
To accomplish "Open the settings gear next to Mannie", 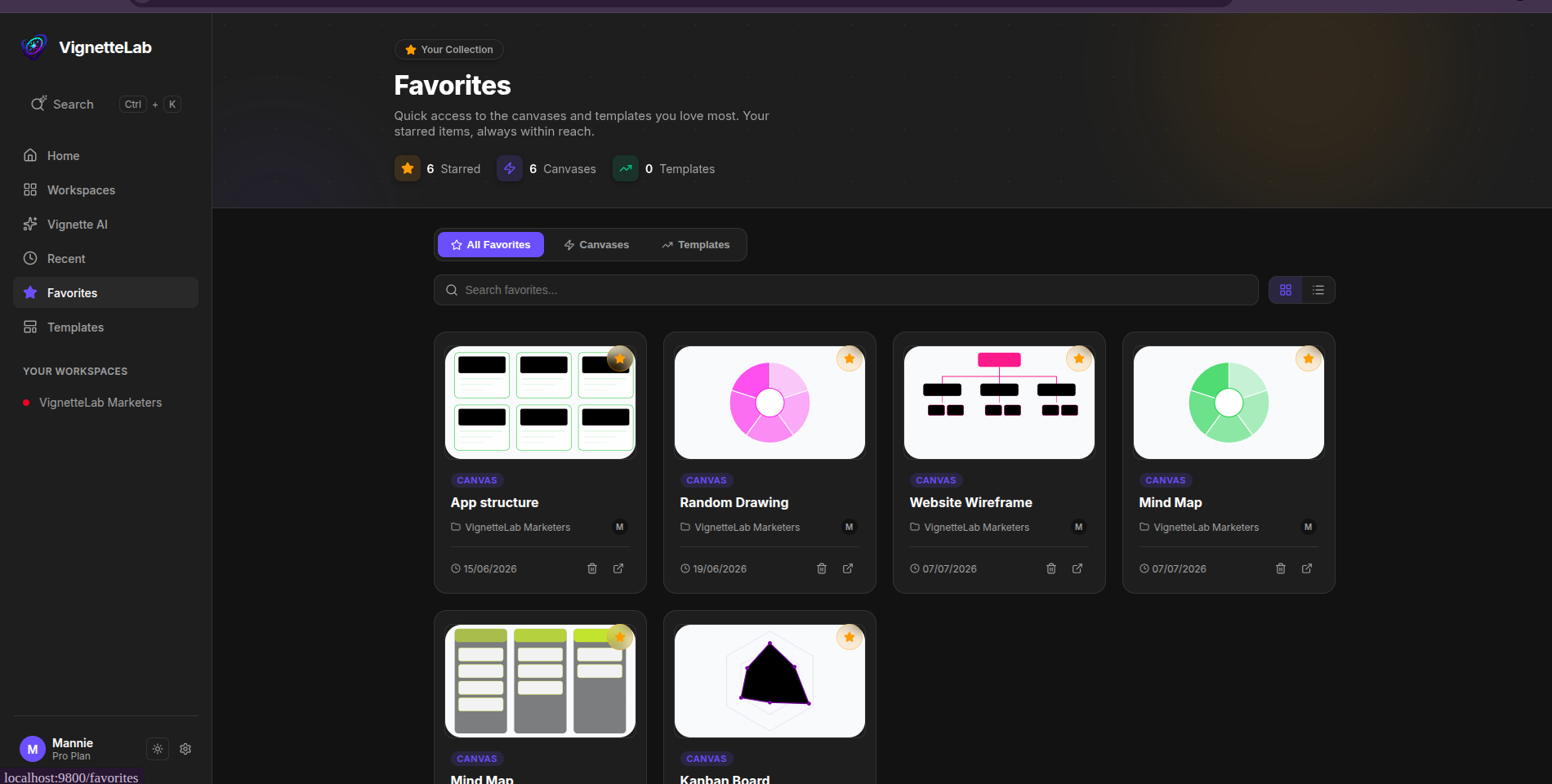I will tap(185, 749).
